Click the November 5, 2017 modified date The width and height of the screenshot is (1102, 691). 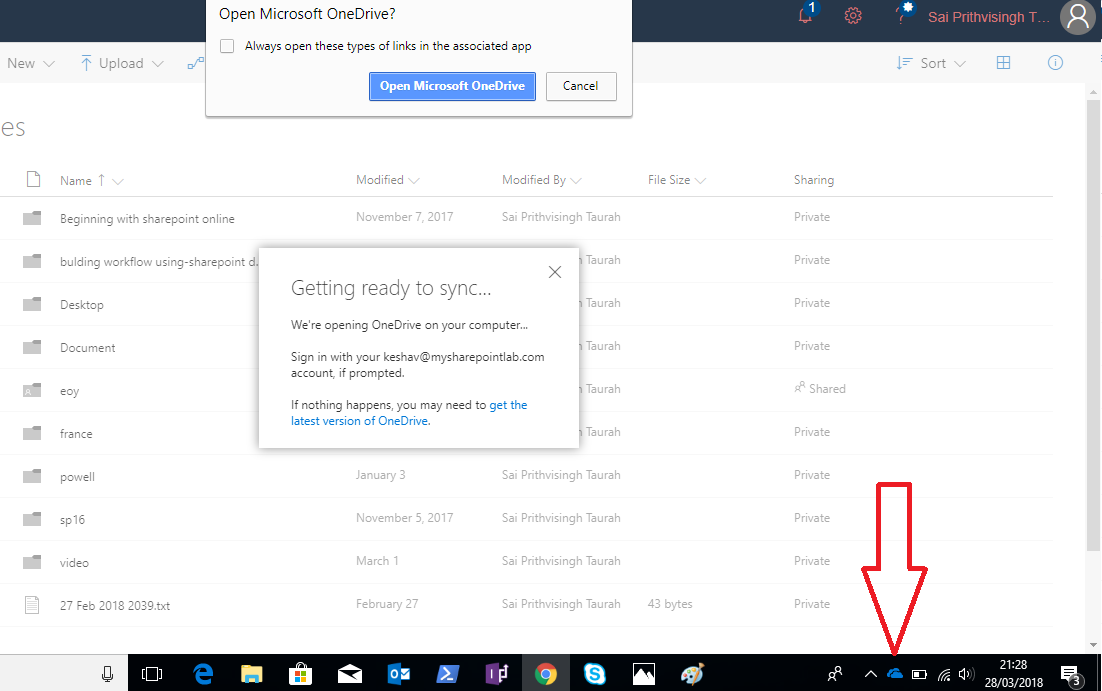point(404,518)
